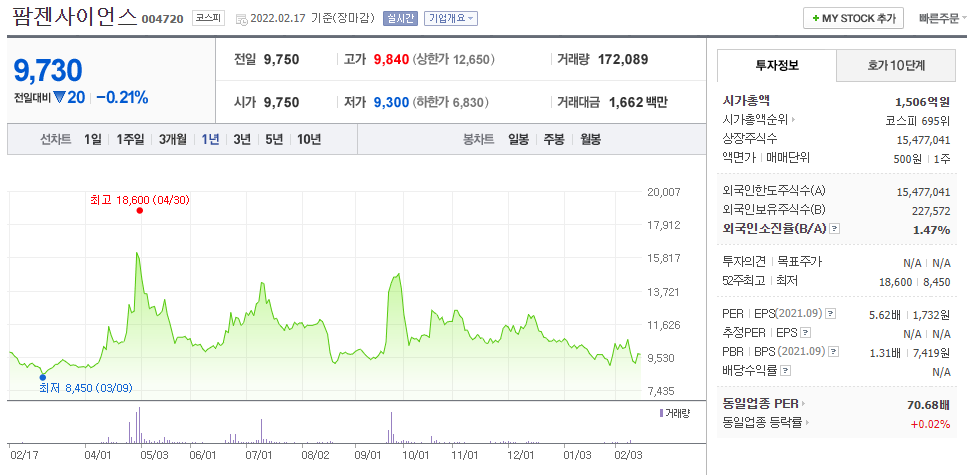Click the blue 최저 8,450 marker dot

tap(43, 377)
